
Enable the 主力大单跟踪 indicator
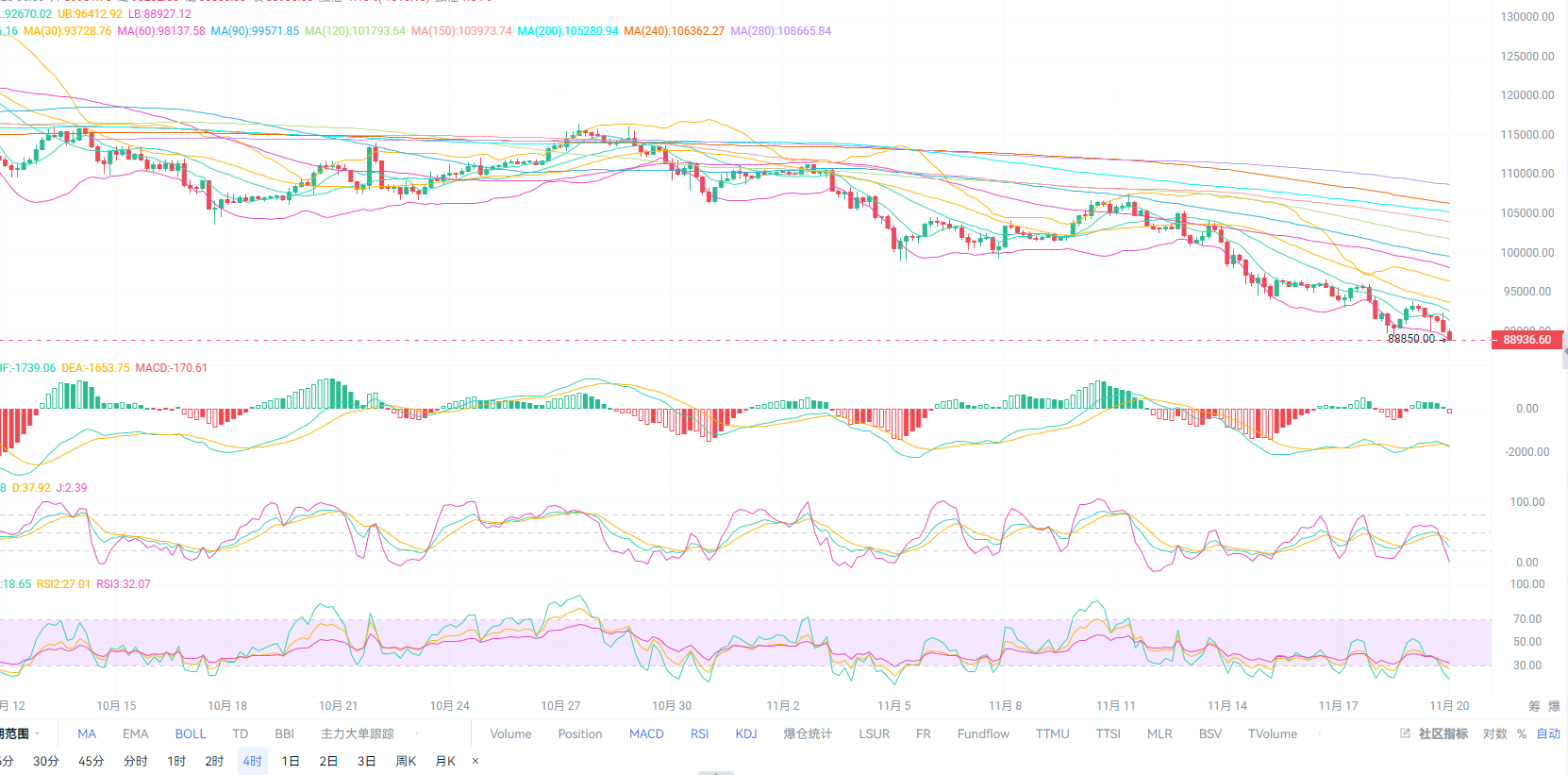point(357,733)
